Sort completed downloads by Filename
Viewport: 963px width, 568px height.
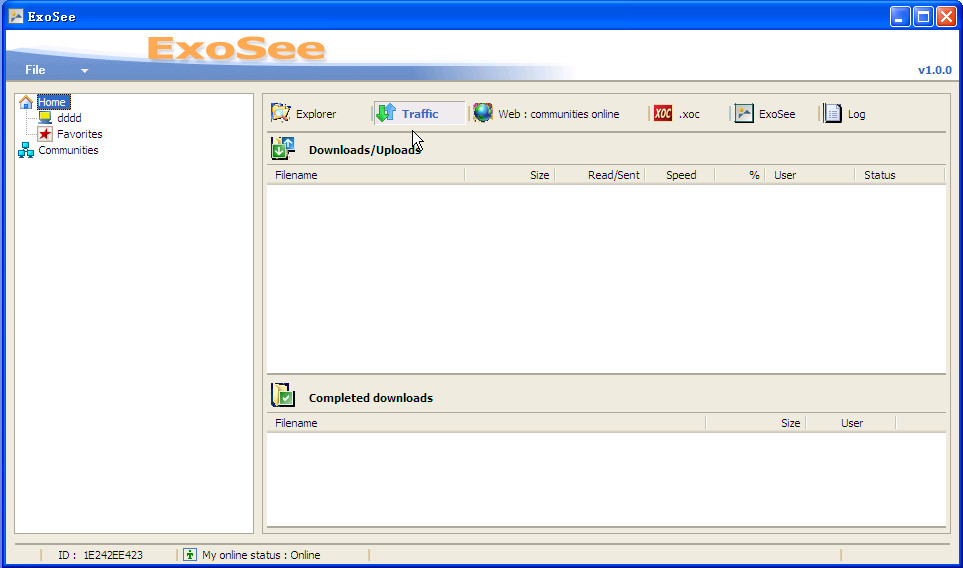click(x=486, y=423)
